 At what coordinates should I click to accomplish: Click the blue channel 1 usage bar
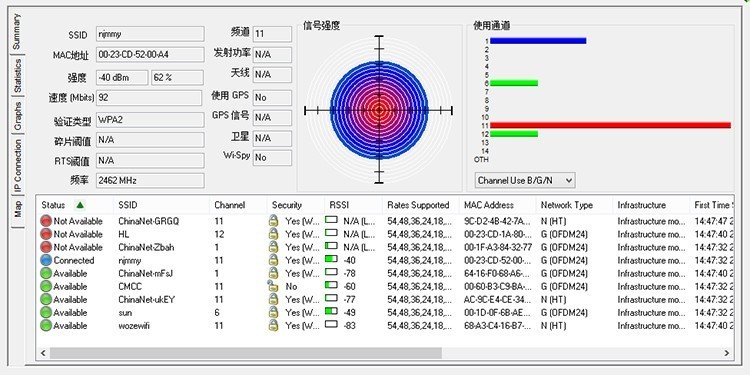pos(538,41)
